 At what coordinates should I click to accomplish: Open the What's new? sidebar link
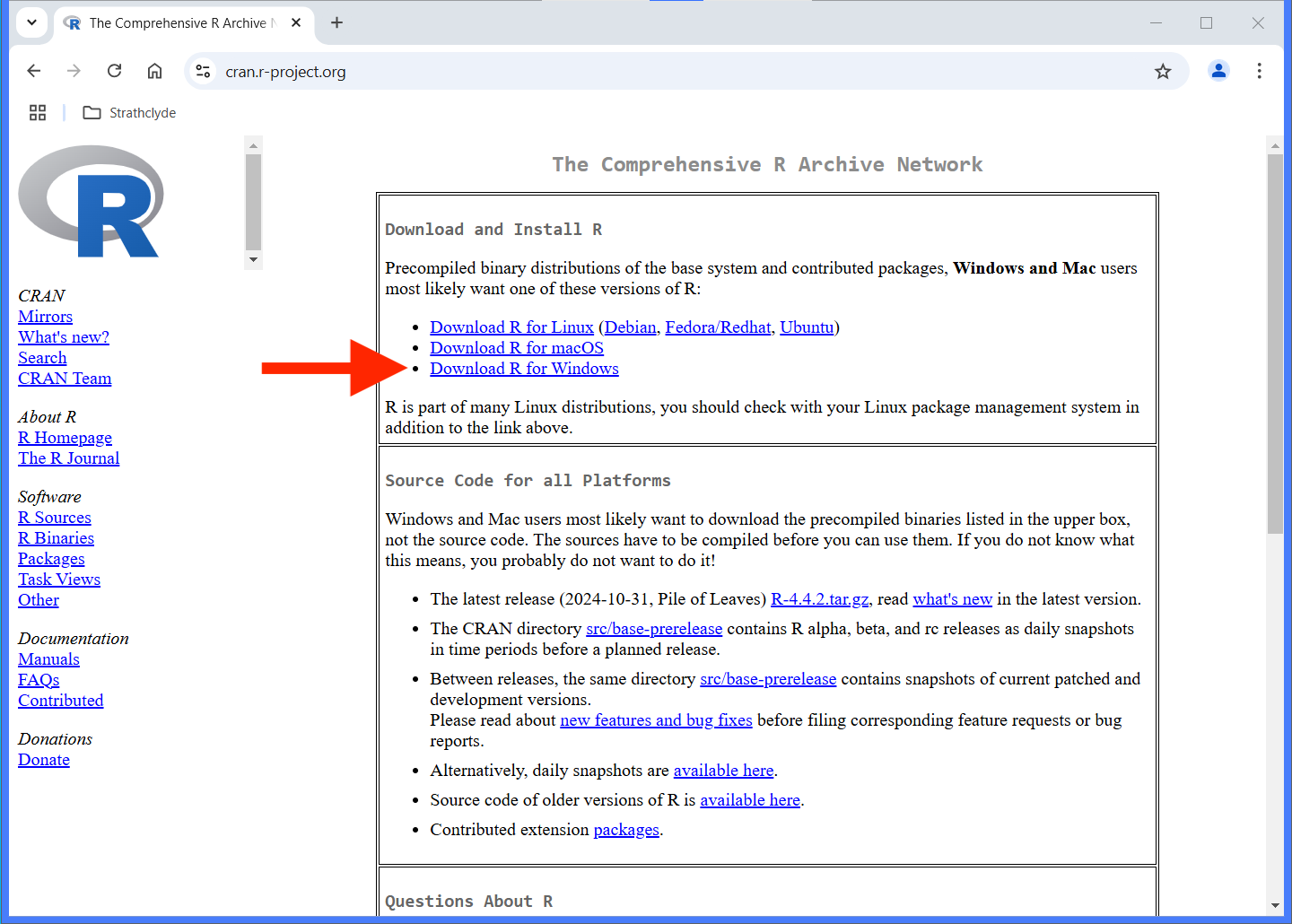pos(64,337)
